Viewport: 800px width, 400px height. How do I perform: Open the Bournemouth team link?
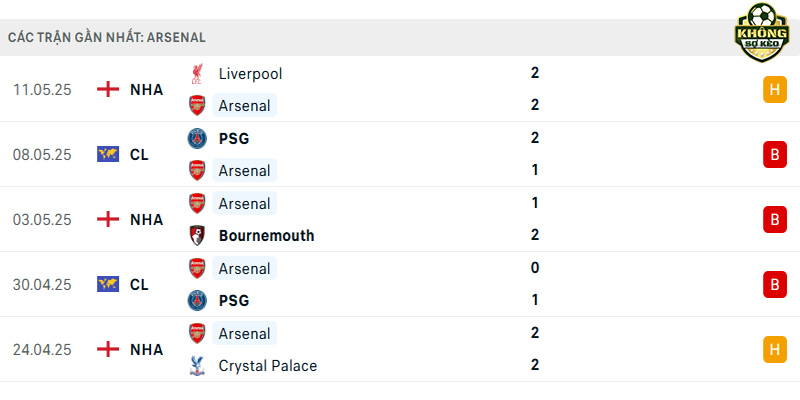(266, 236)
